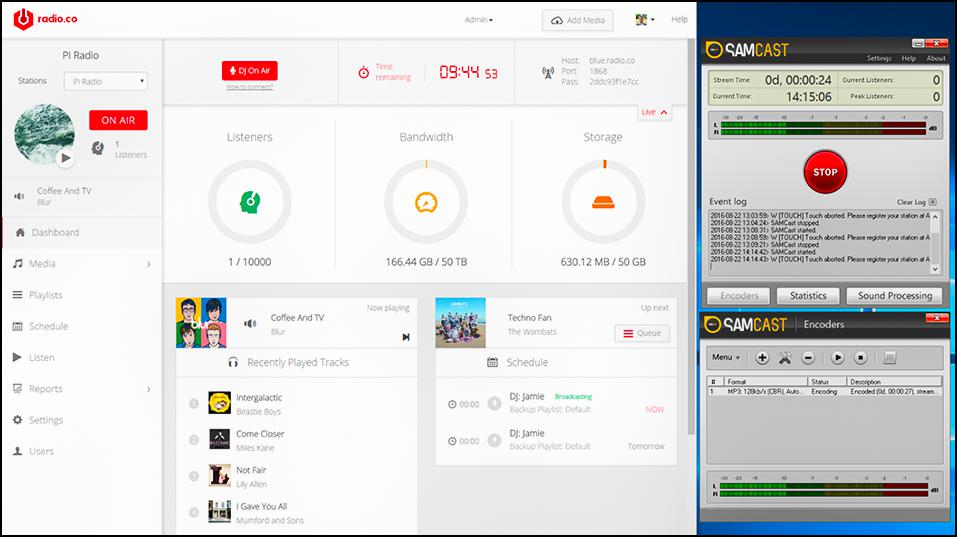Open the SAMCast Settings menu
Screen dimensions: 957x537
click(x=879, y=58)
